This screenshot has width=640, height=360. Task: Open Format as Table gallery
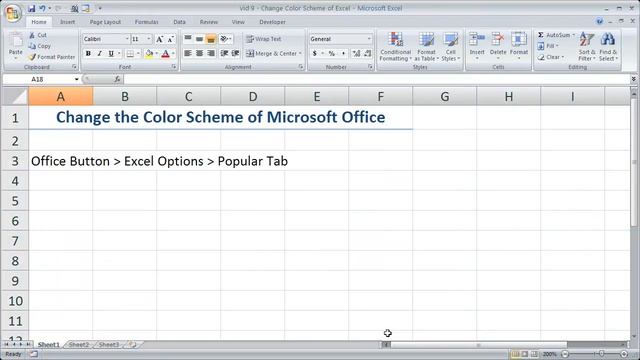tap(427, 47)
